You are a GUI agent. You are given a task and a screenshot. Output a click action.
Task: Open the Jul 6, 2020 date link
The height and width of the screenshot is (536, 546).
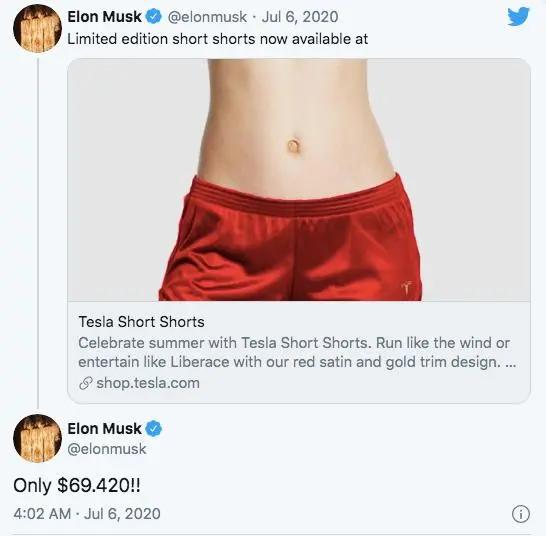pyautogui.click(x=300, y=17)
